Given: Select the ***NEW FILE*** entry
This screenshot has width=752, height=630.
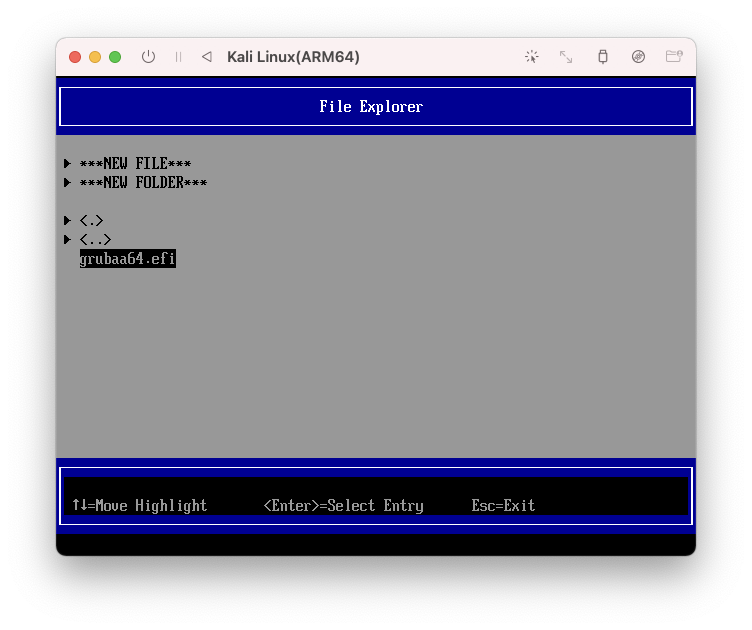Looking at the screenshot, I should pyautogui.click(x=135, y=163).
